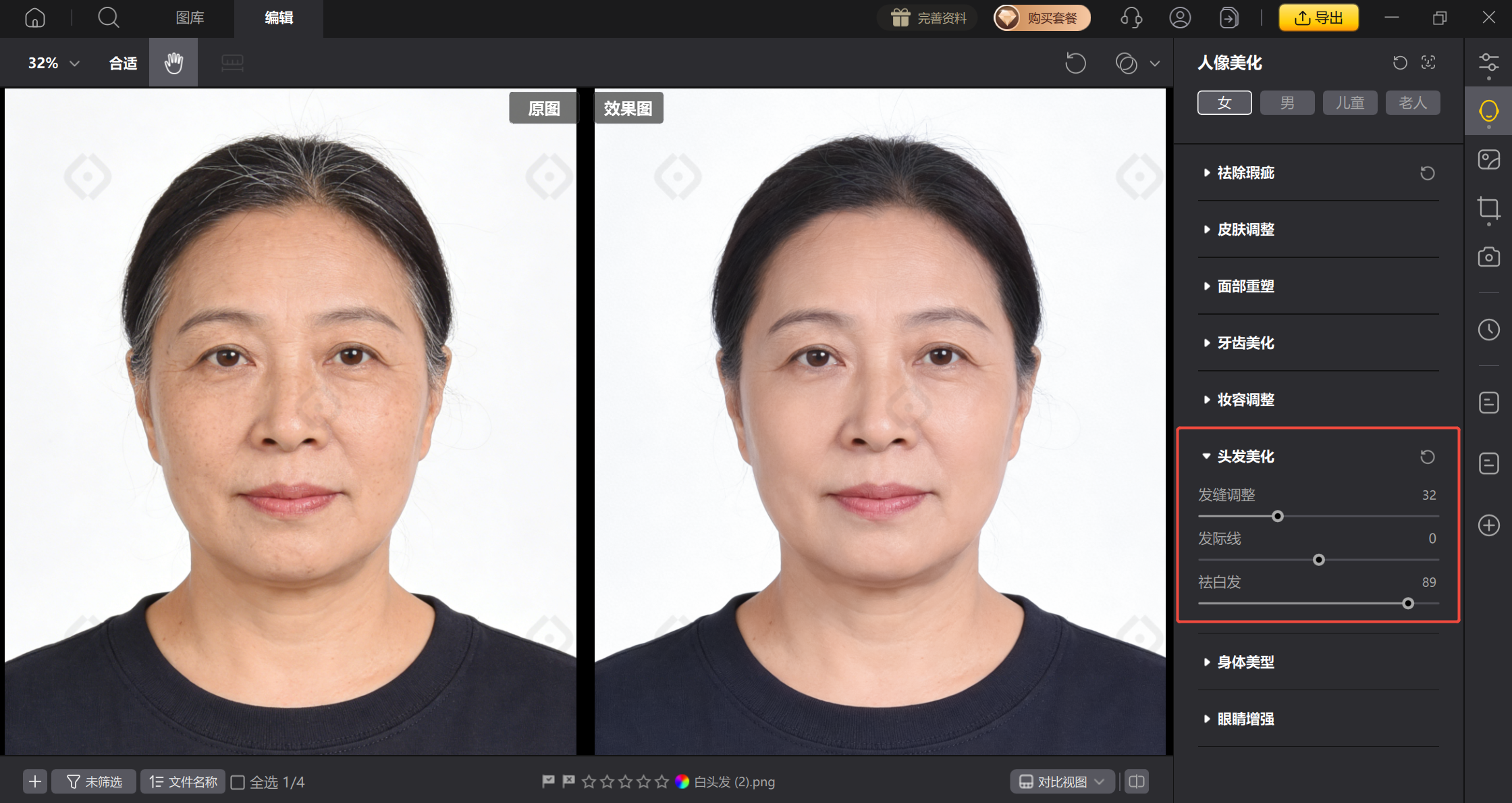Check the 全选 checkbox
The height and width of the screenshot is (803, 1512).
point(238,782)
